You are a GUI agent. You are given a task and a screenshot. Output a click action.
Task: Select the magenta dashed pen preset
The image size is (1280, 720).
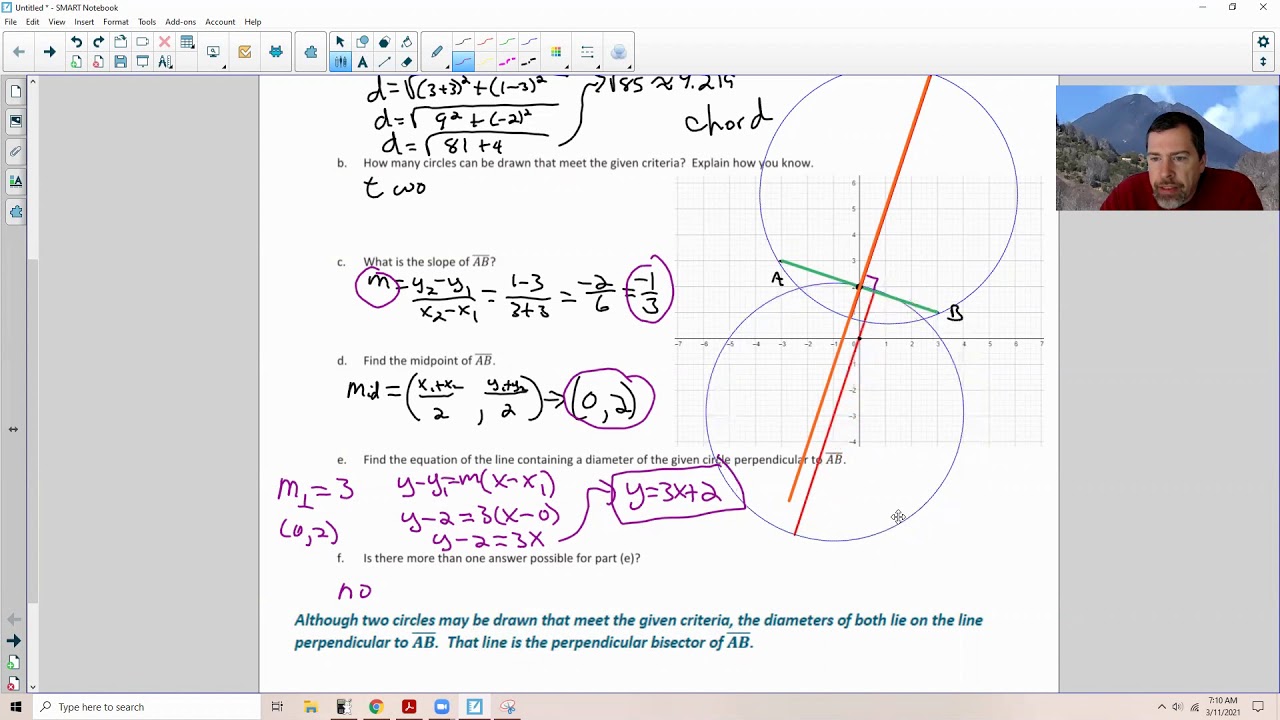(x=508, y=62)
